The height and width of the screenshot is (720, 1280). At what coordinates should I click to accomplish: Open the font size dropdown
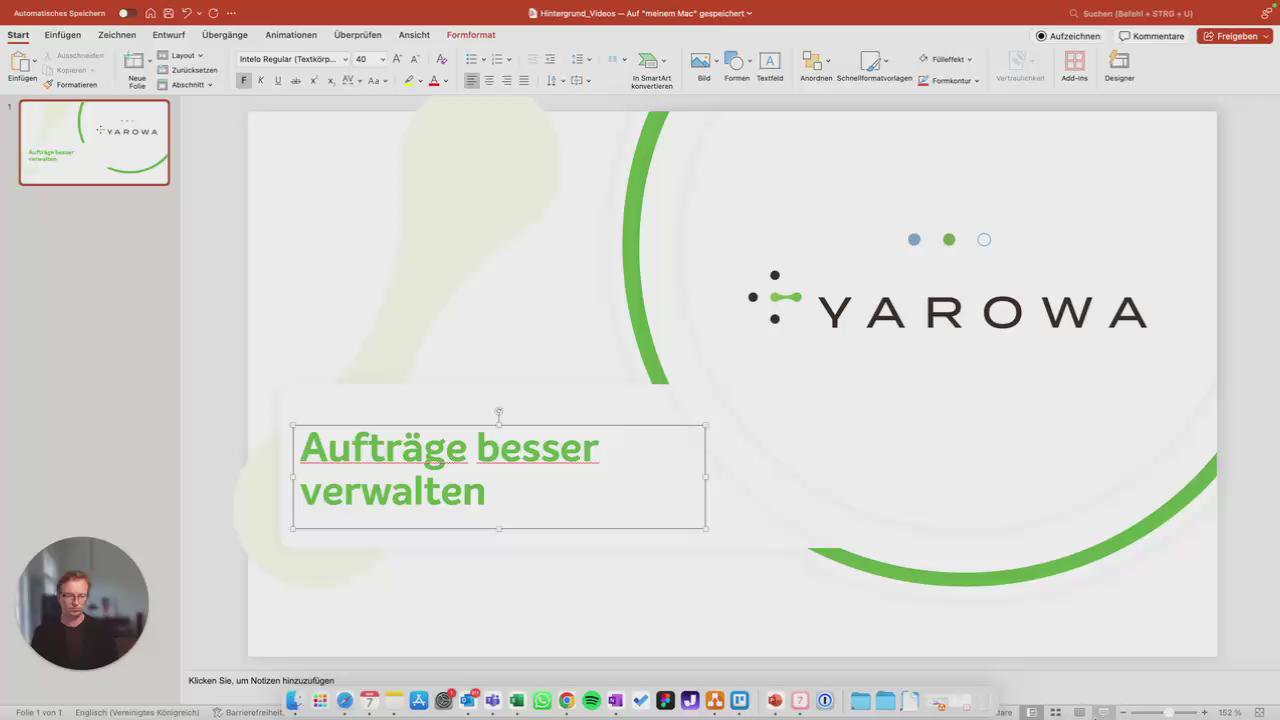pos(382,59)
